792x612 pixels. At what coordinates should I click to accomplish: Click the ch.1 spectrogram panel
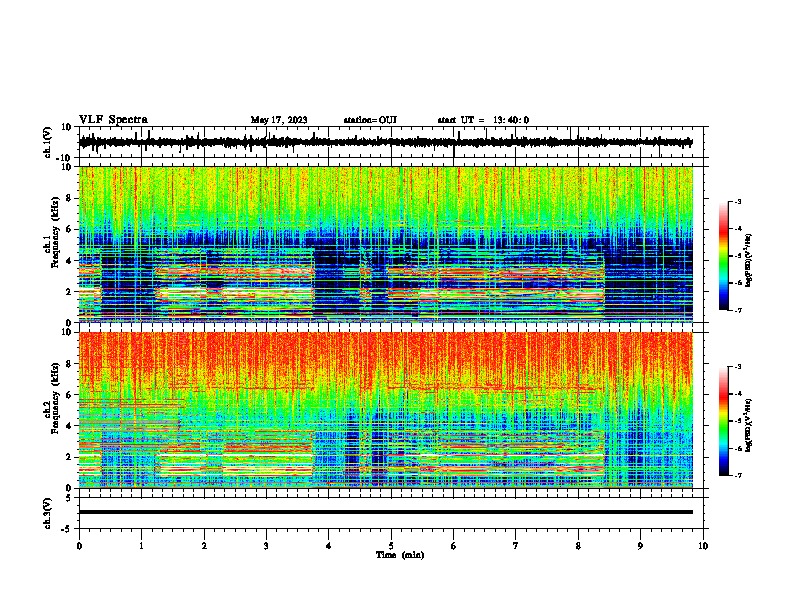[x=386, y=244]
